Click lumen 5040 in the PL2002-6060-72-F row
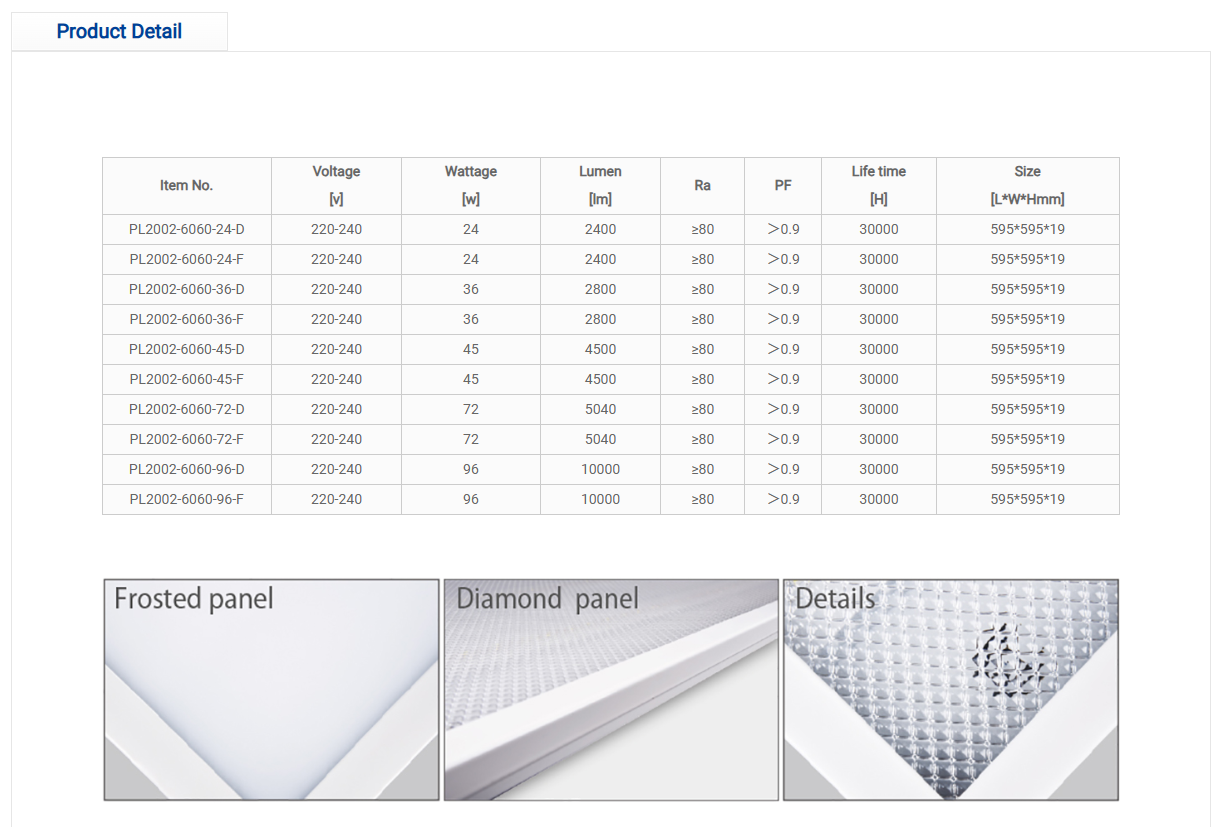 pos(600,439)
